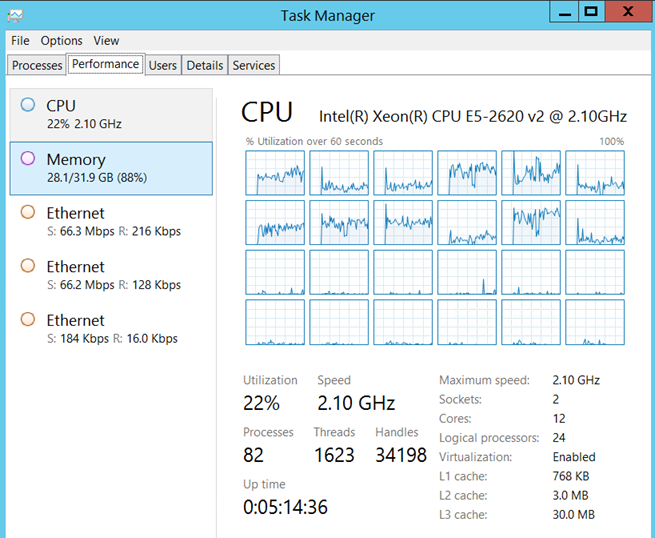Click the bottom-right logical processor graph
The width and height of the screenshot is (655, 538).
coord(595,322)
